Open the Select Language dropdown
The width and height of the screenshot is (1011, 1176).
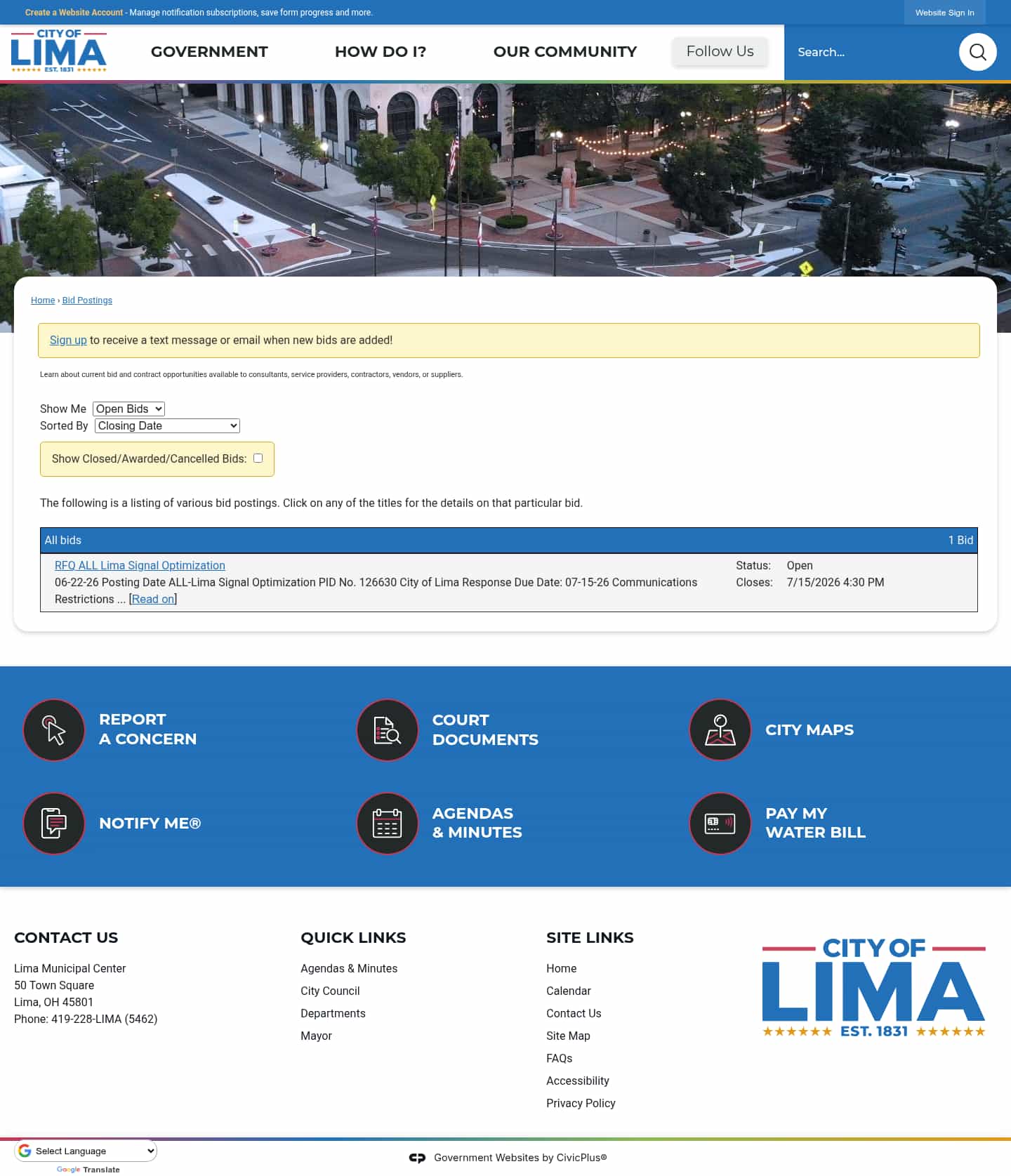coord(86,1151)
